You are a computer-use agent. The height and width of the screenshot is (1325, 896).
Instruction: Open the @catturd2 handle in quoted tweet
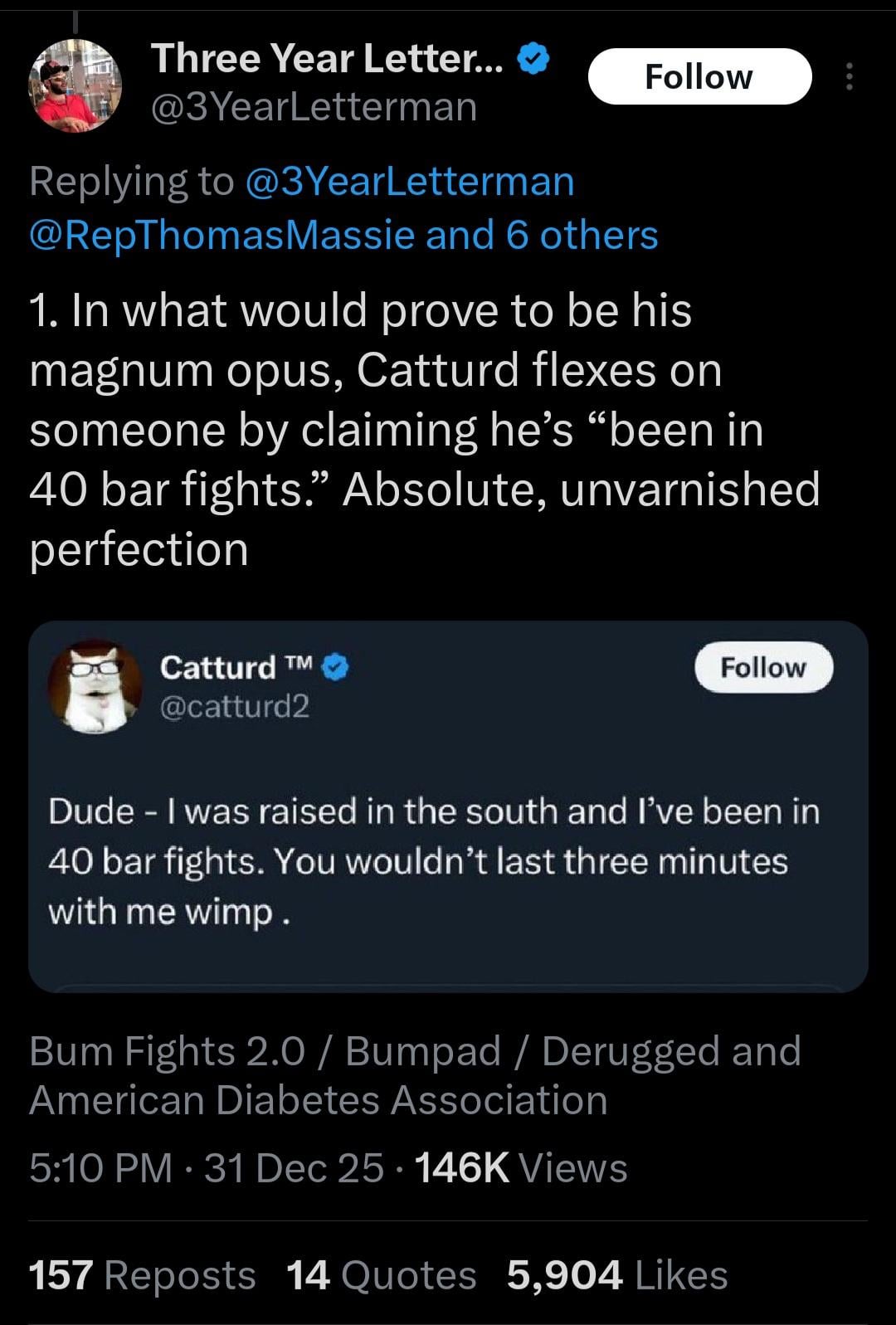(235, 706)
